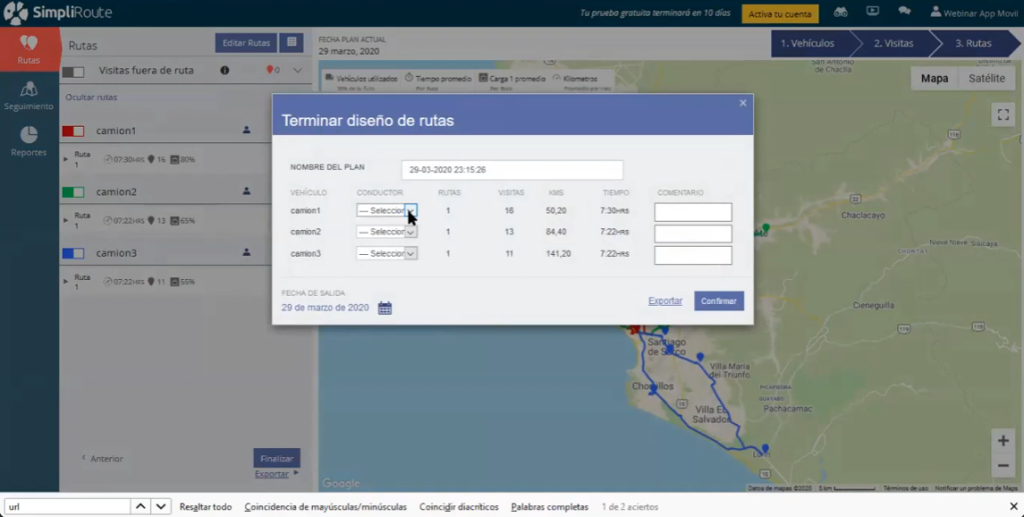
Task: Click the list view icon next to Editar Rutas
Action: (291, 43)
